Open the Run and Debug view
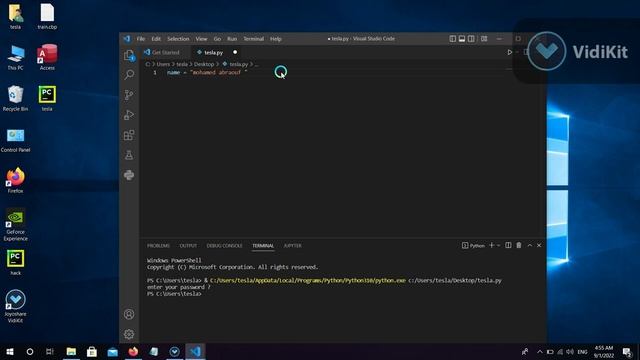Screen dimensions: 640x360 (129, 115)
